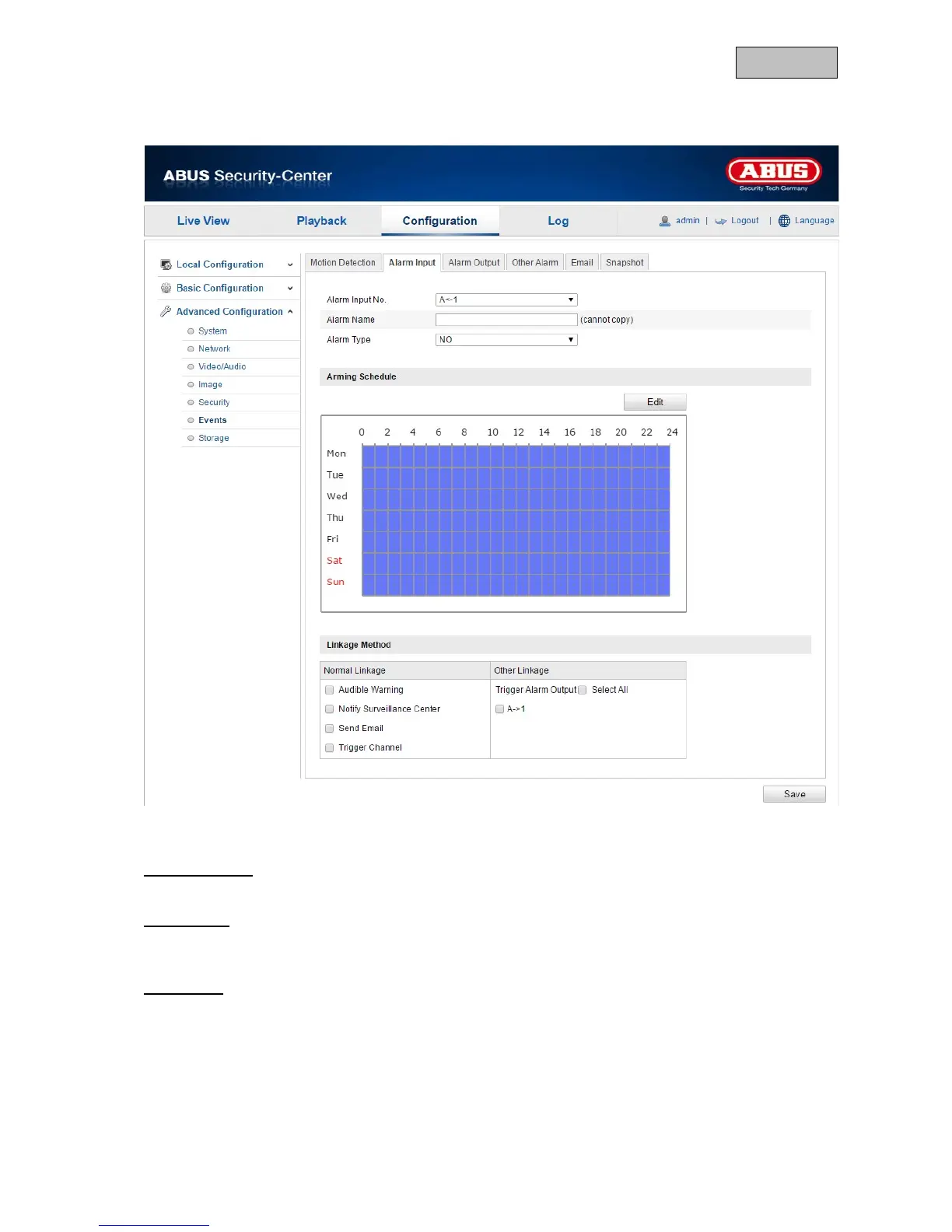The image size is (952, 1232).
Task: Click the admin user link
Action: point(688,221)
